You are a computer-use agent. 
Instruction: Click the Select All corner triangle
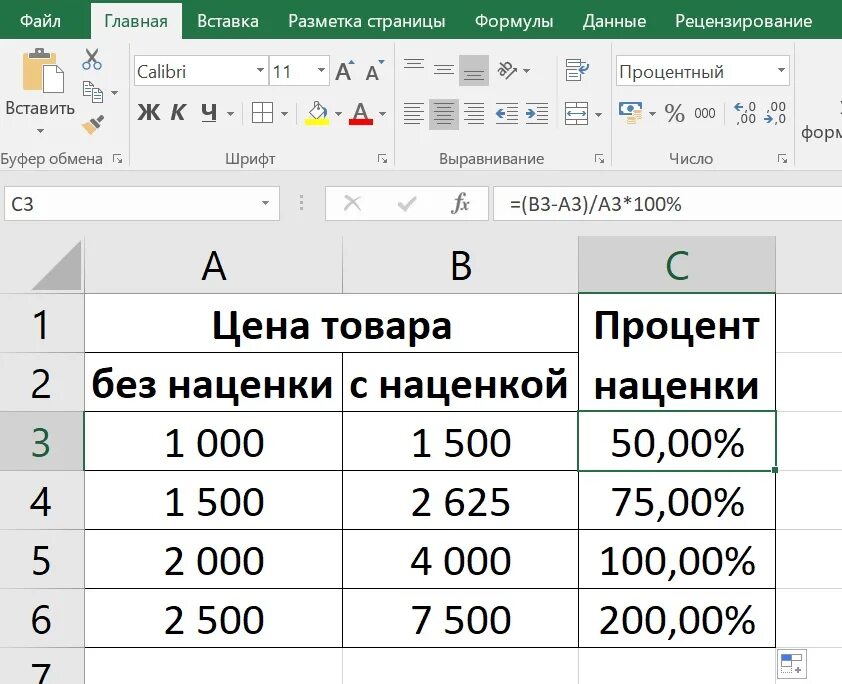(56, 265)
